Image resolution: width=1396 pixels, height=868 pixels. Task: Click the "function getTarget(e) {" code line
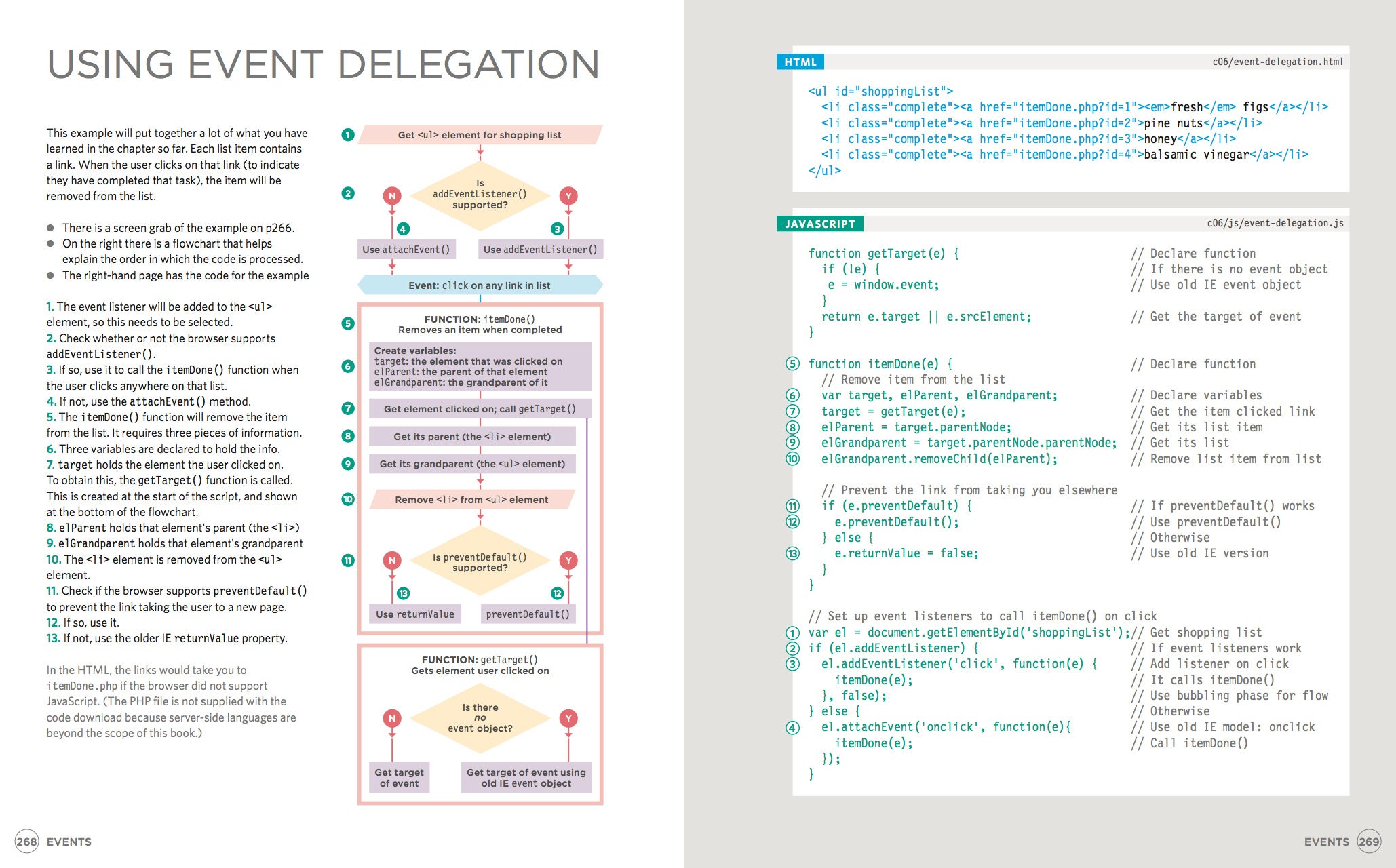[884, 254]
